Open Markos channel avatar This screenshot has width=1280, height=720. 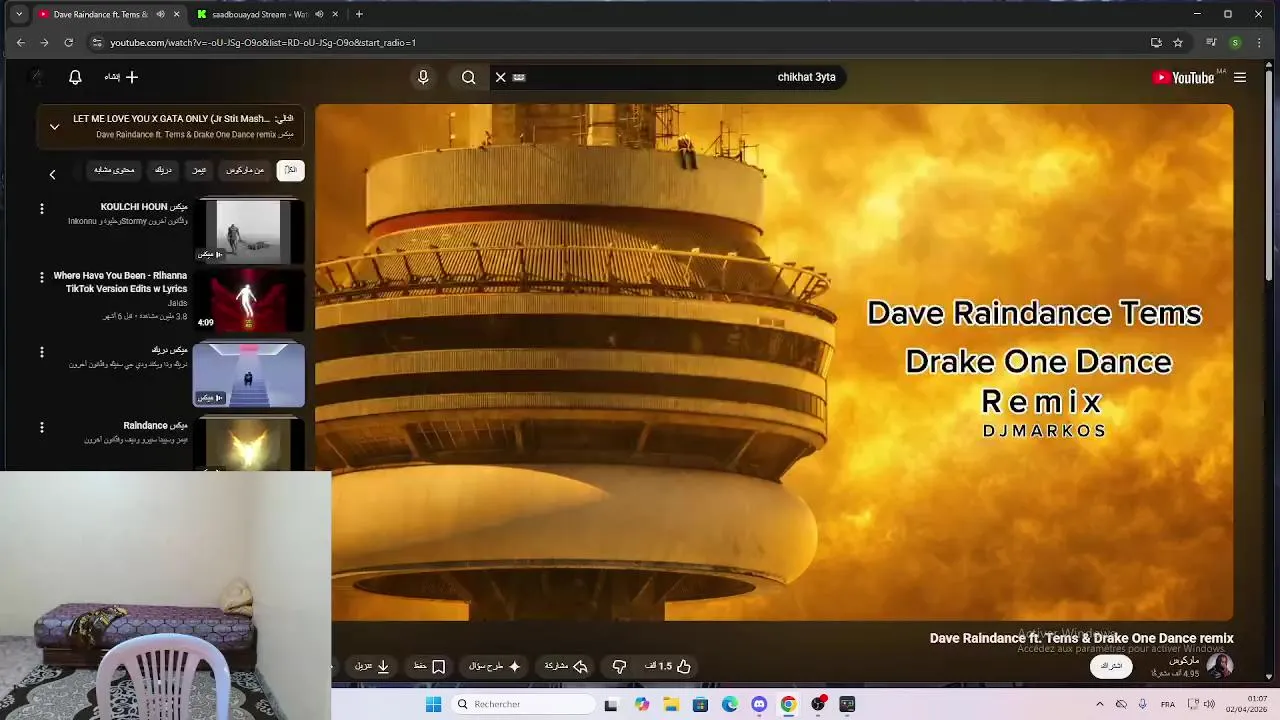1219,666
